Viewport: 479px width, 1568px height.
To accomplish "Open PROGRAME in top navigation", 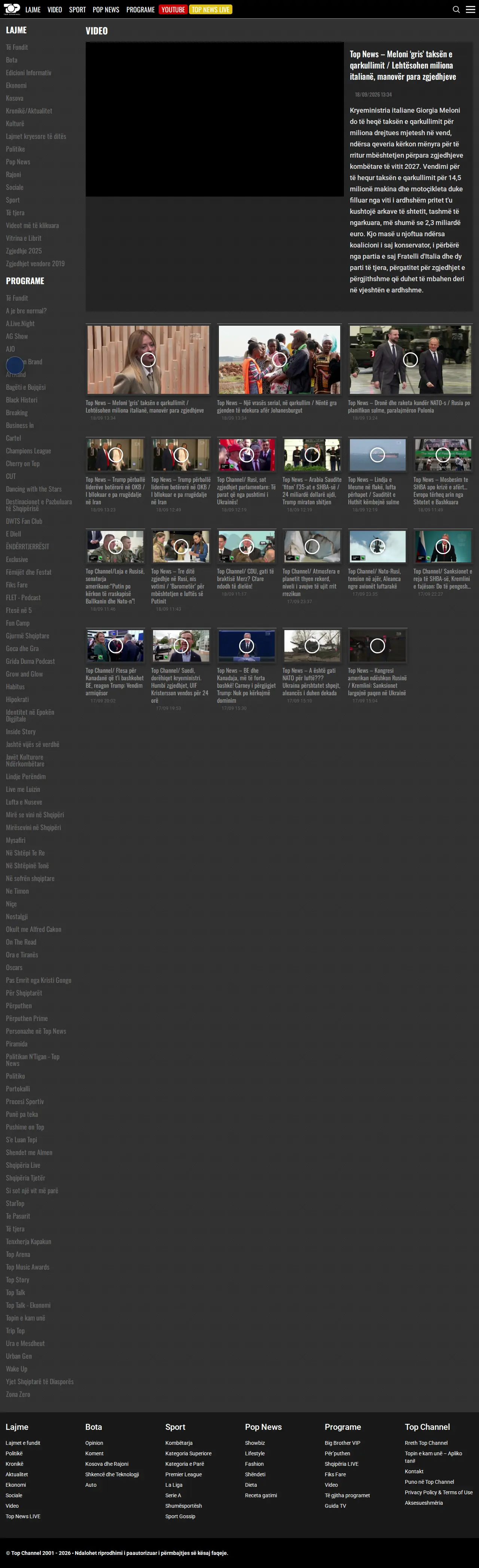I will pos(141,10).
